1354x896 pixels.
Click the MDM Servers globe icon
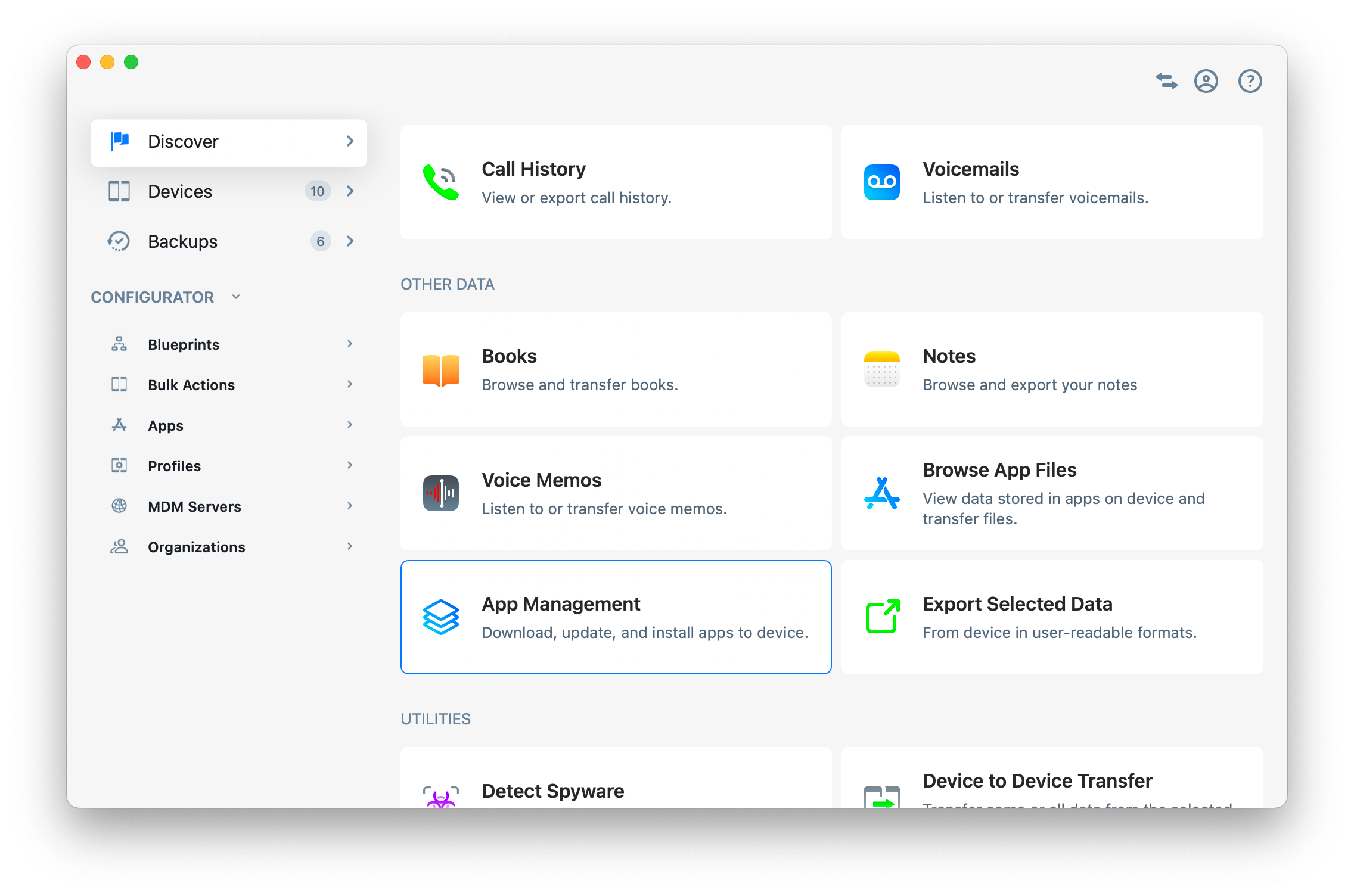[x=119, y=506]
